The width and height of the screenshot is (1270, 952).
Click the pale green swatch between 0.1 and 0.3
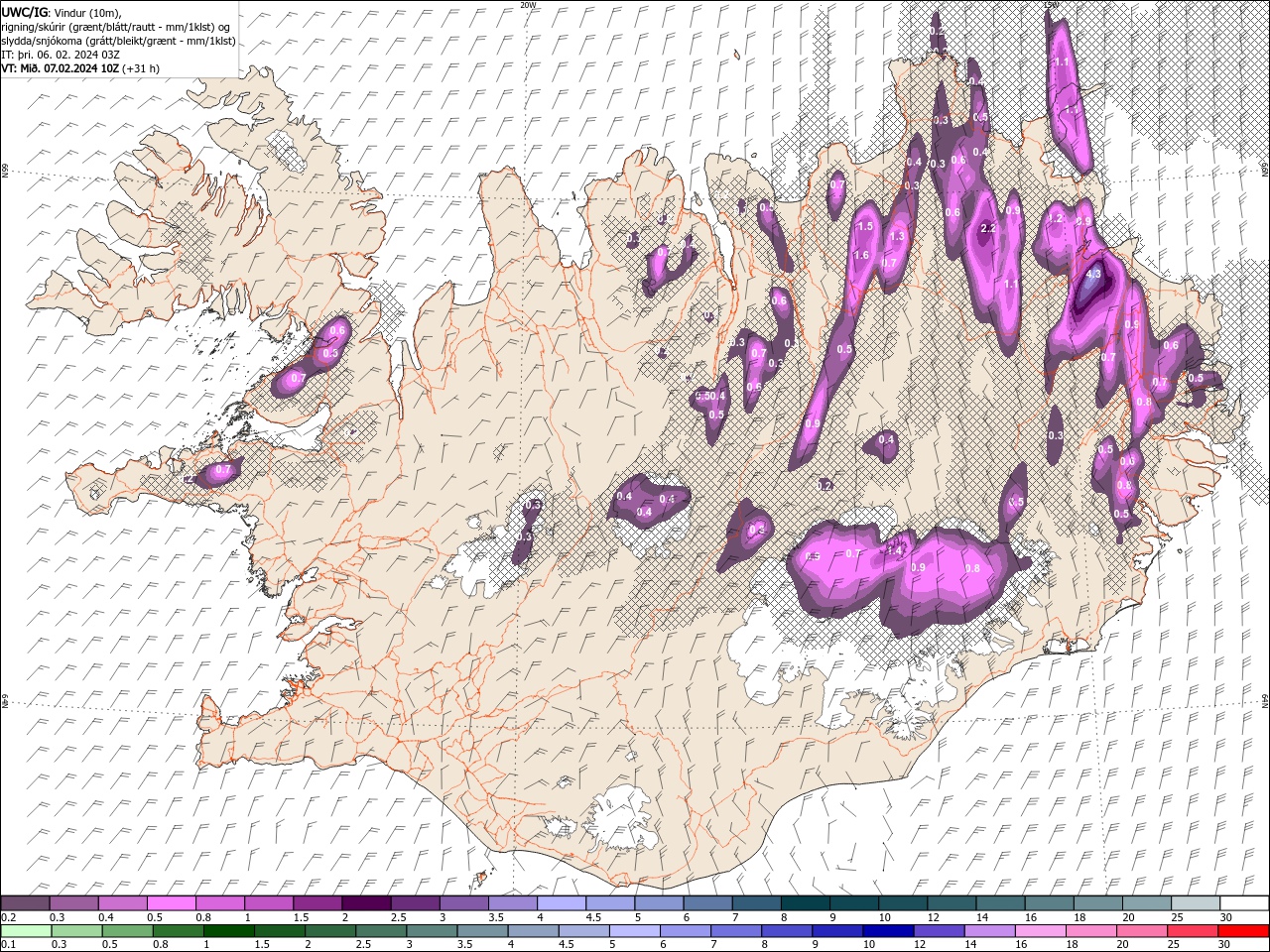click(x=26, y=931)
